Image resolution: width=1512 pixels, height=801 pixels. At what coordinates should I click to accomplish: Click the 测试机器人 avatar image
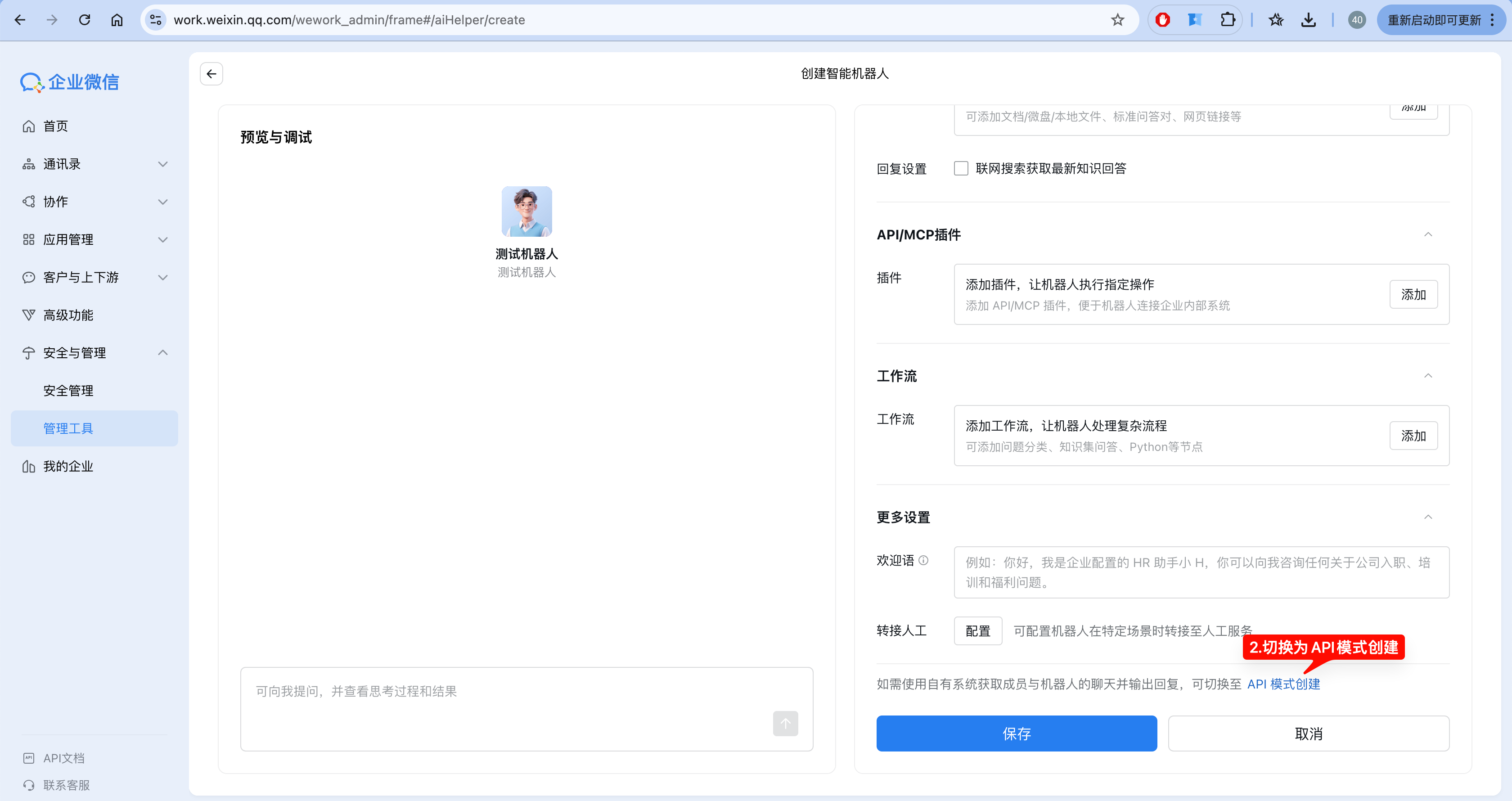tap(526, 211)
